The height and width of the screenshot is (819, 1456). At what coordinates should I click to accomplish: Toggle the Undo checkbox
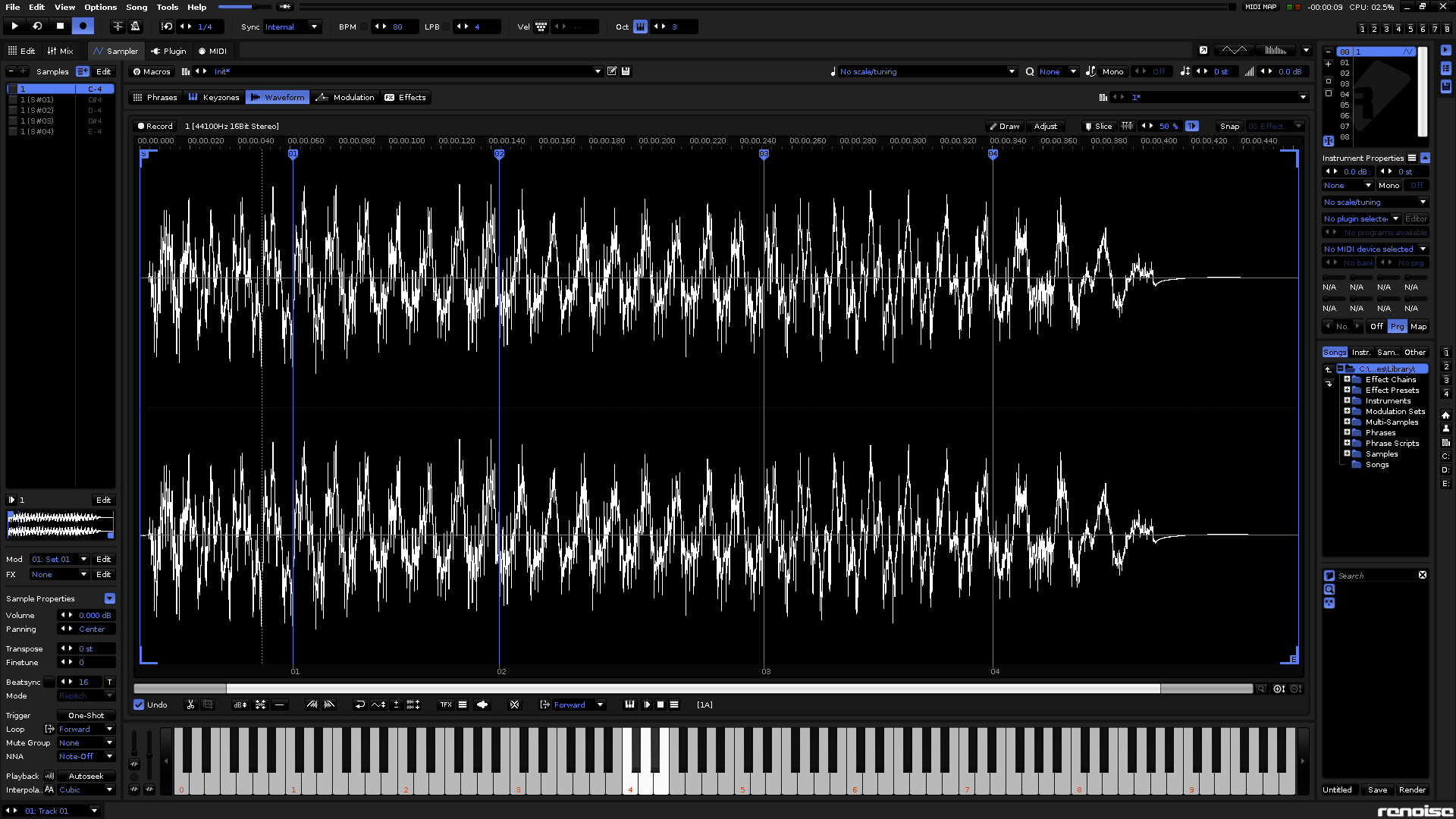[x=139, y=704]
